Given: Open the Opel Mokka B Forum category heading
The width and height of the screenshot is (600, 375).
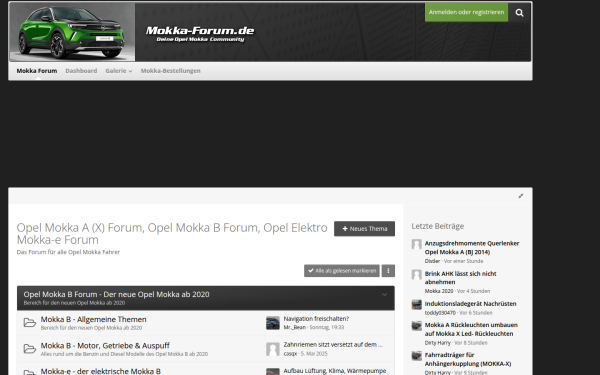Looking at the screenshot, I should (116, 294).
